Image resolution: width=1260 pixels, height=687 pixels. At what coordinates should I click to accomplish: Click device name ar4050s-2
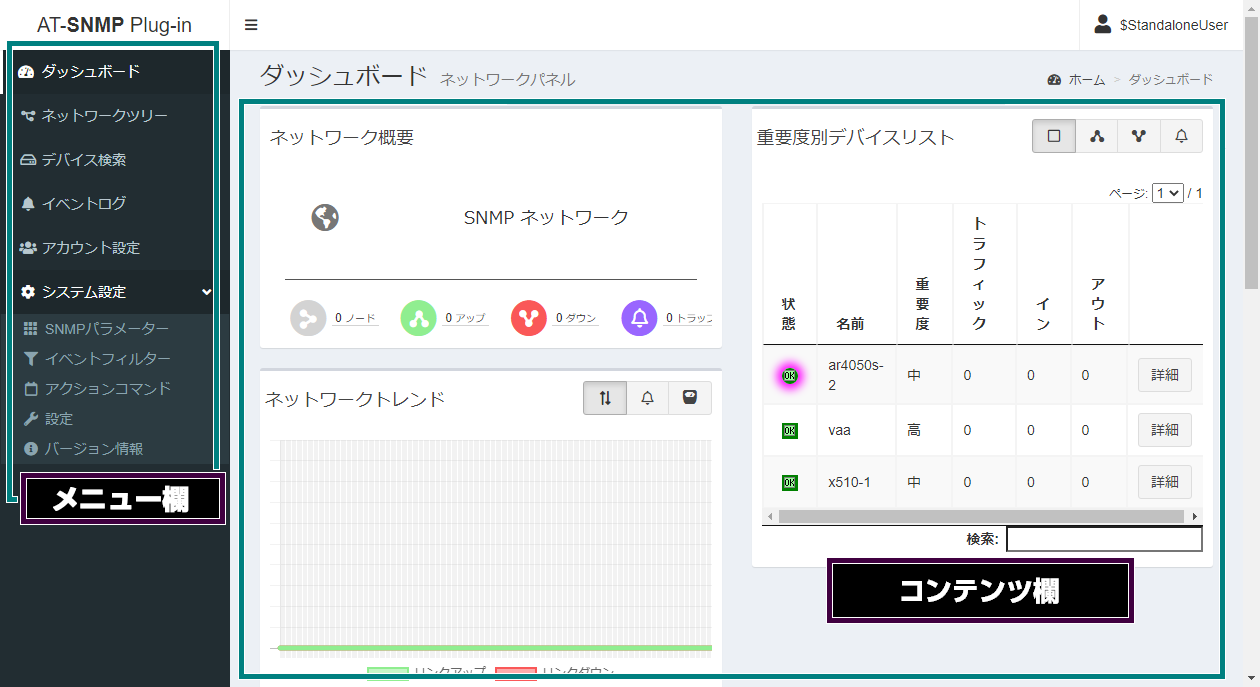pos(856,375)
